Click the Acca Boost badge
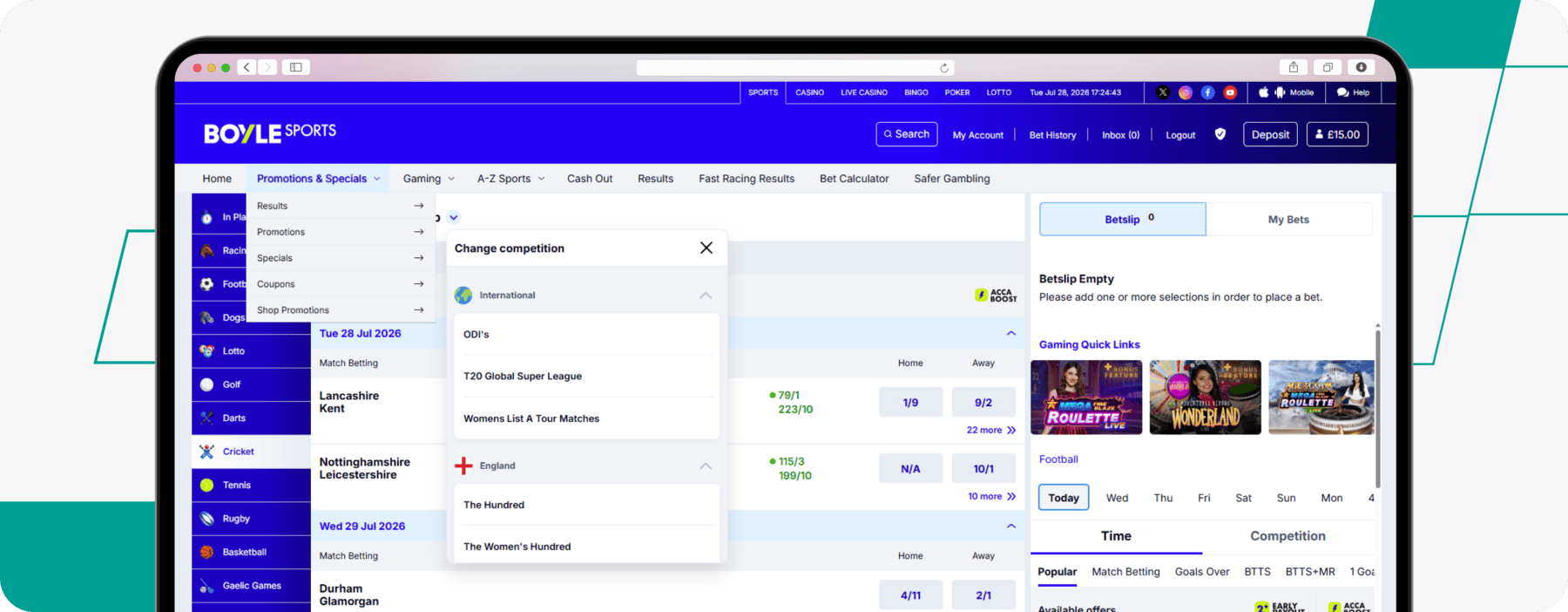 pos(996,296)
